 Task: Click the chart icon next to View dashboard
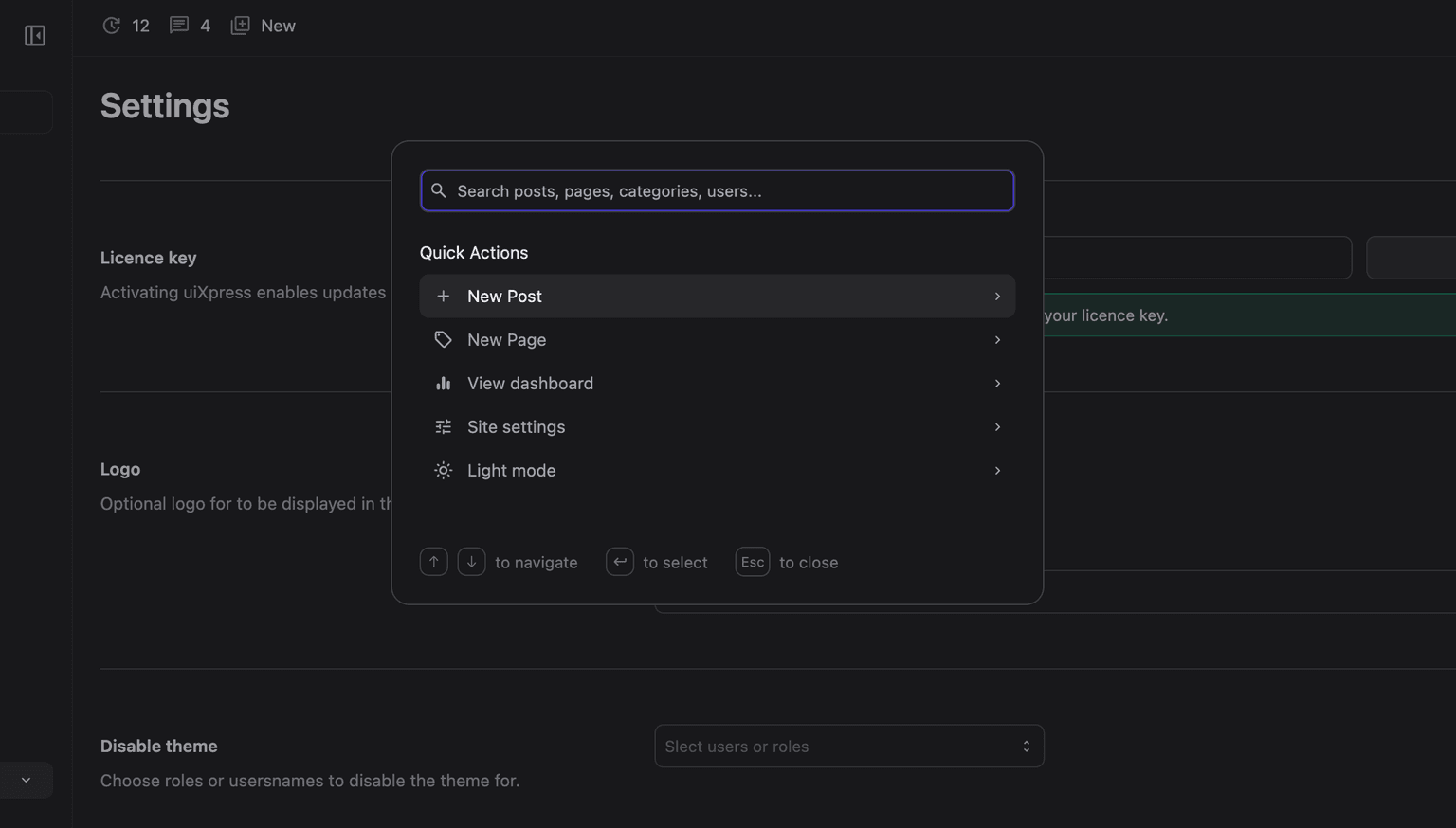(x=443, y=383)
